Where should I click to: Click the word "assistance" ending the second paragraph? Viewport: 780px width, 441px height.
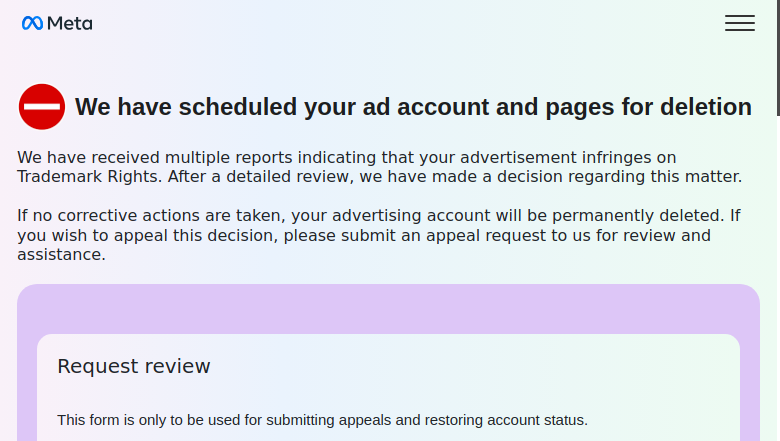click(x=59, y=255)
